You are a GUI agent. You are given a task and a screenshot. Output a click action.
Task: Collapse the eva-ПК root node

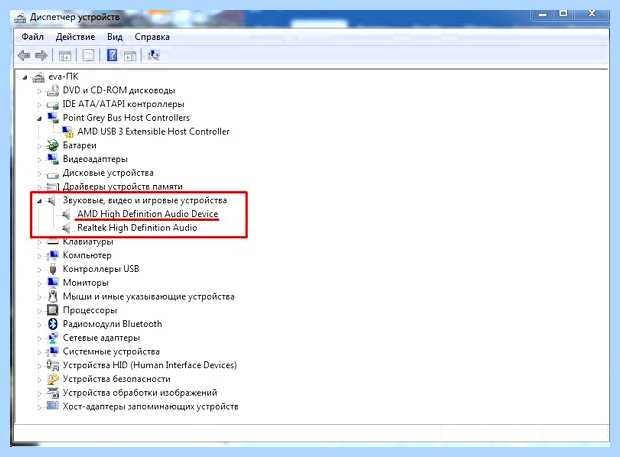tap(25, 77)
